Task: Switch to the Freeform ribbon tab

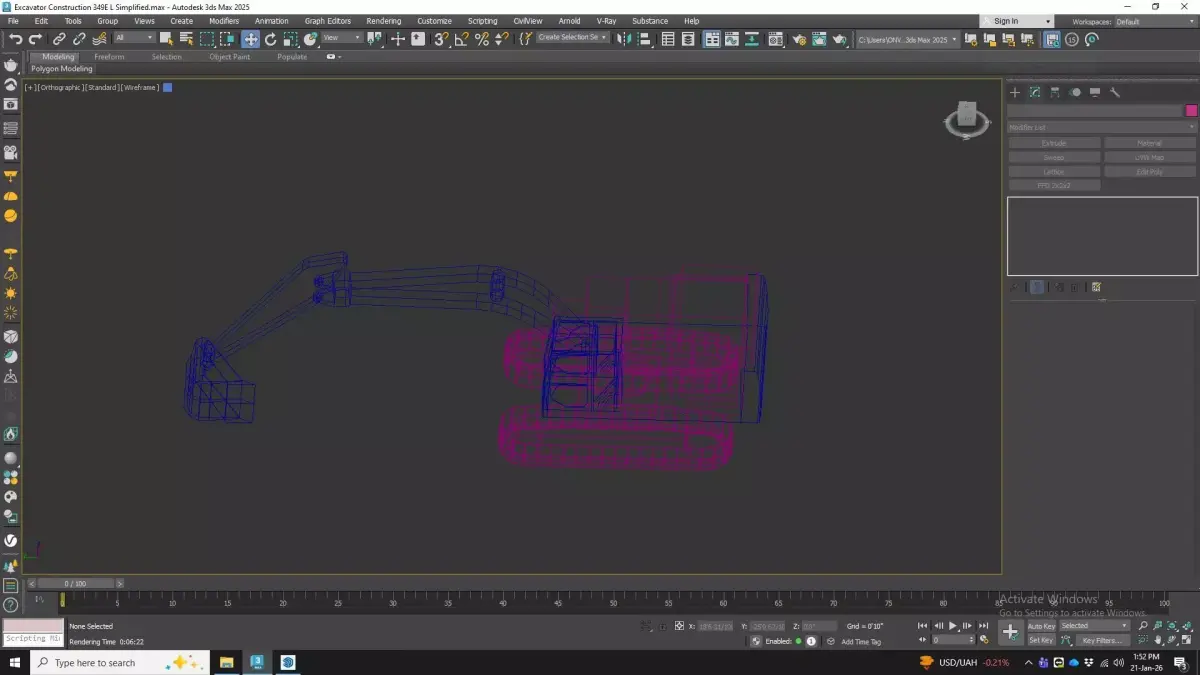Action: tap(109, 57)
